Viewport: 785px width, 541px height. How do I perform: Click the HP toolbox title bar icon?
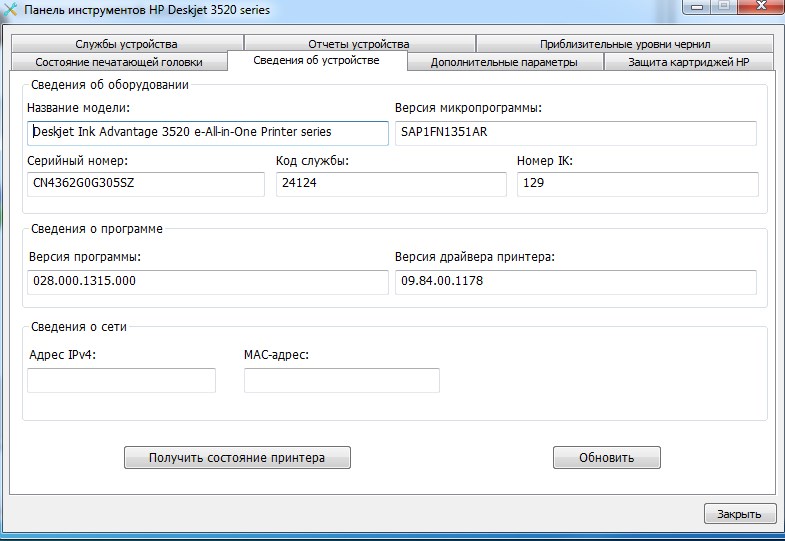[11, 10]
